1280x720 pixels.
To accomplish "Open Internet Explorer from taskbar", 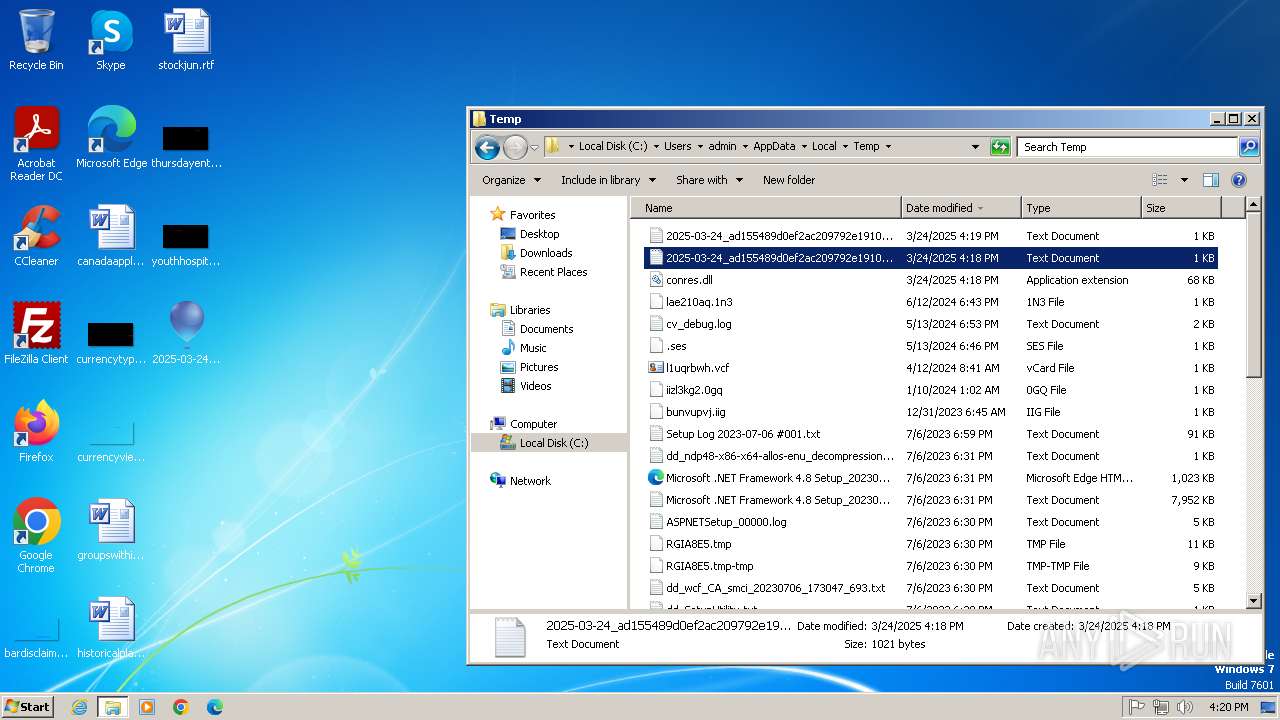I will 79,707.
